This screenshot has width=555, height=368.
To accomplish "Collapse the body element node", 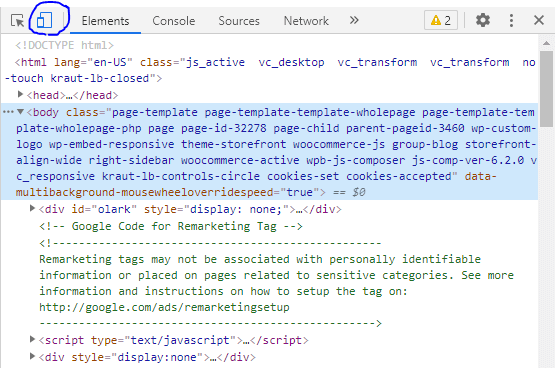I will (21, 112).
